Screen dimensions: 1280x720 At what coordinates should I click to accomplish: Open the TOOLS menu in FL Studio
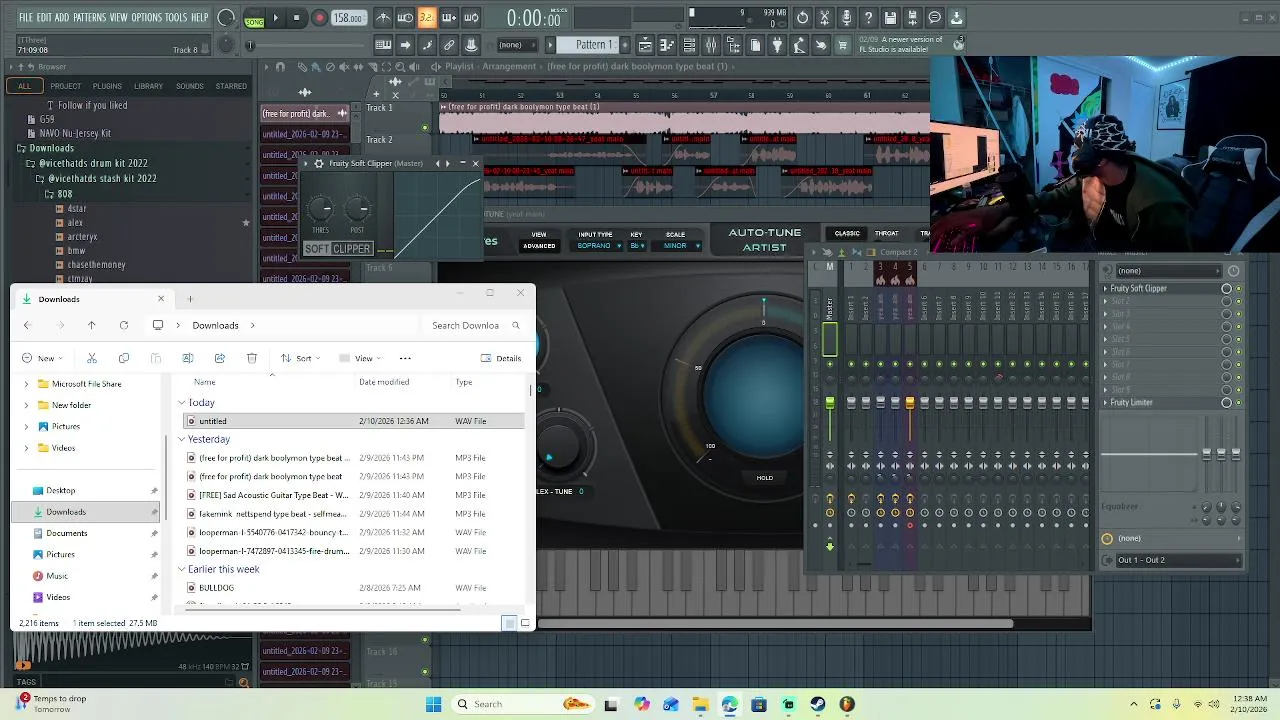[176, 18]
